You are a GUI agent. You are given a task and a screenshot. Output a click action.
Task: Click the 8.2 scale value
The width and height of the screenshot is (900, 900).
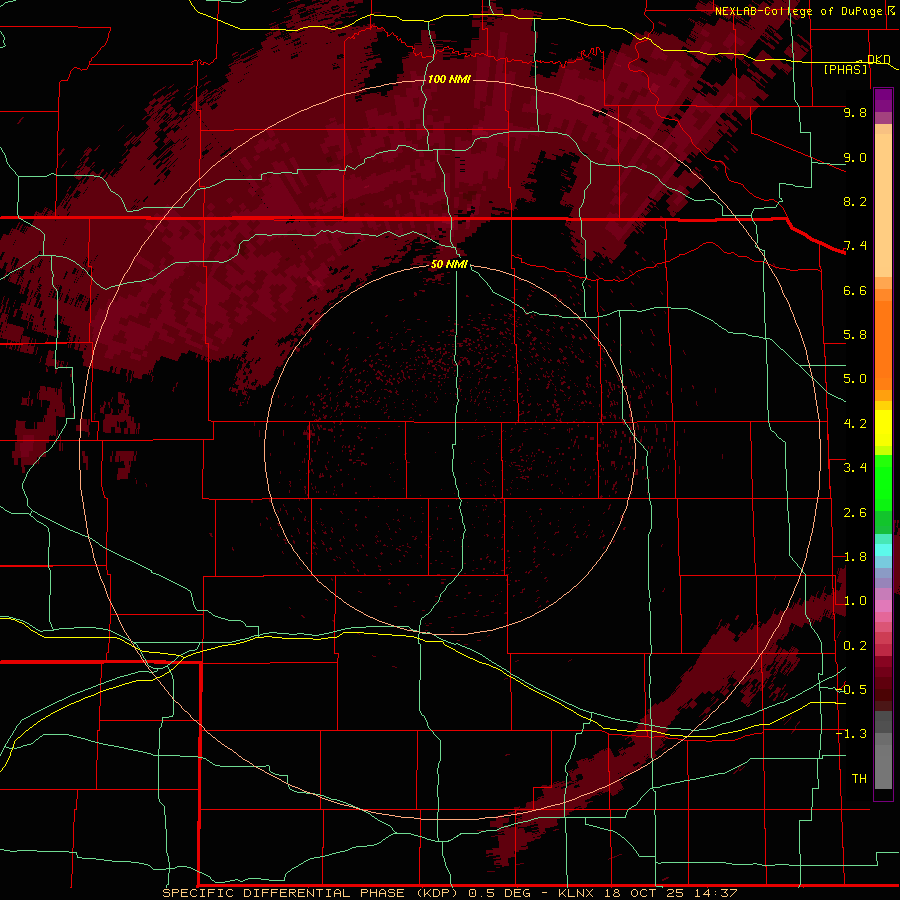click(x=855, y=201)
